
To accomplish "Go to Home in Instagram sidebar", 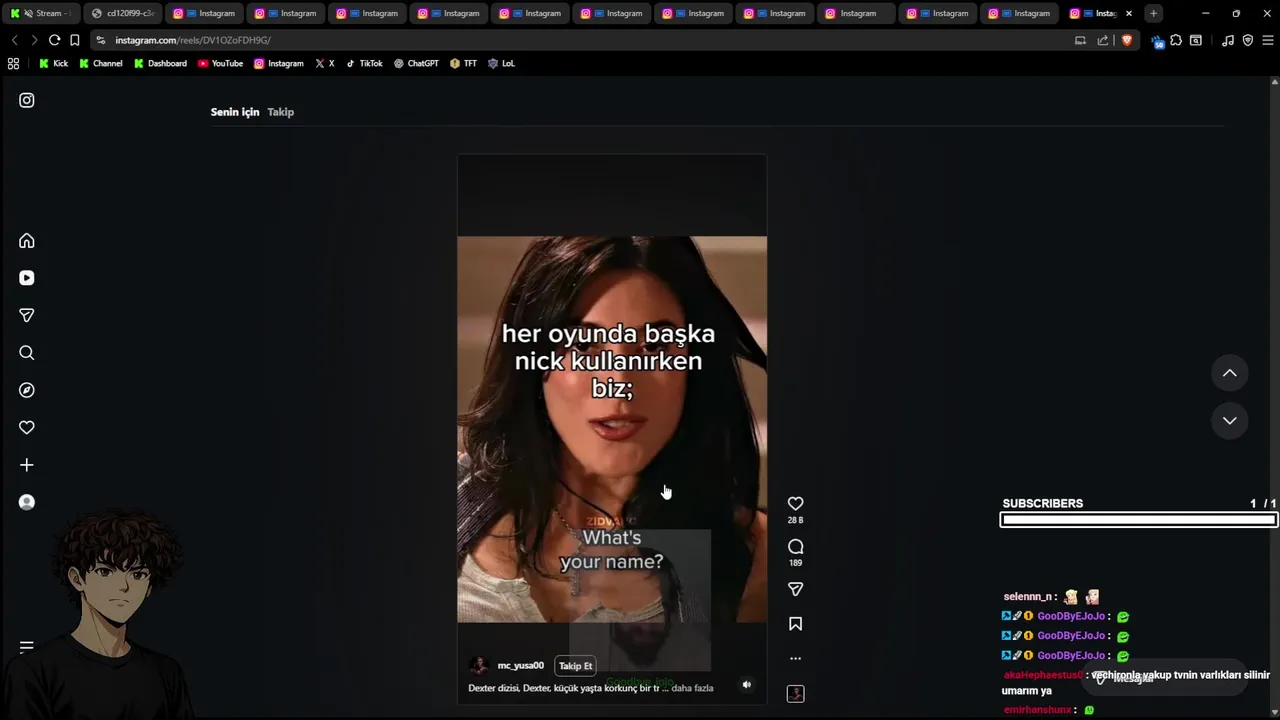I will [x=27, y=241].
